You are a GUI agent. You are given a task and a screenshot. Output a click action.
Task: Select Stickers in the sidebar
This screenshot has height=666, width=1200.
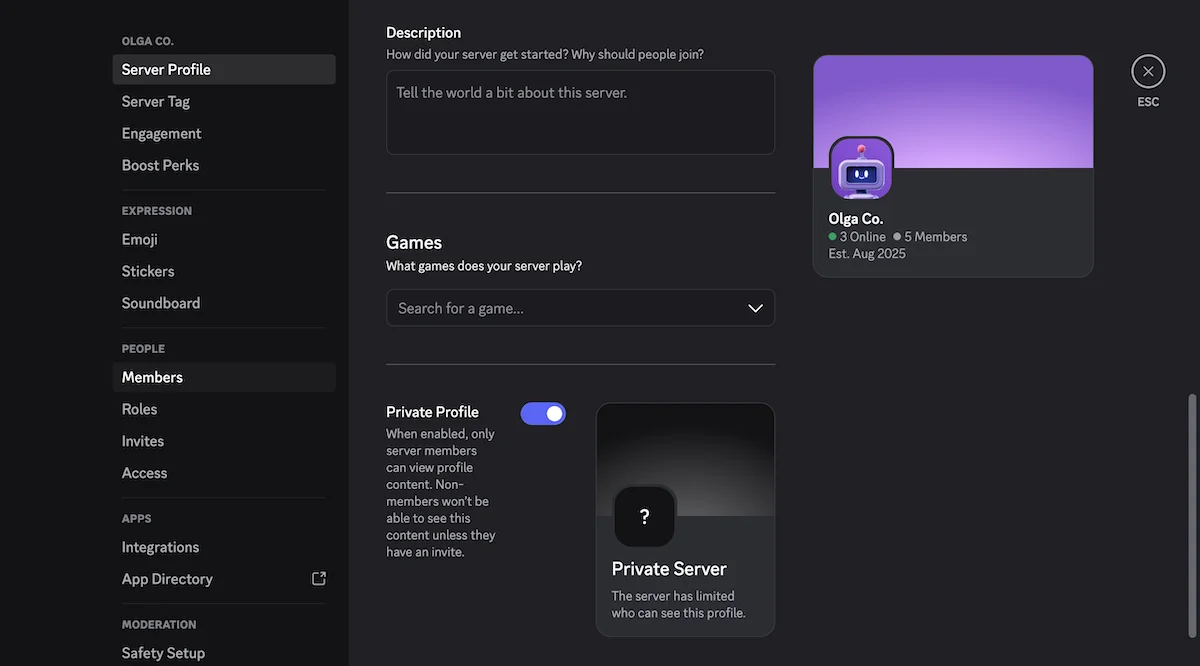coord(224,271)
